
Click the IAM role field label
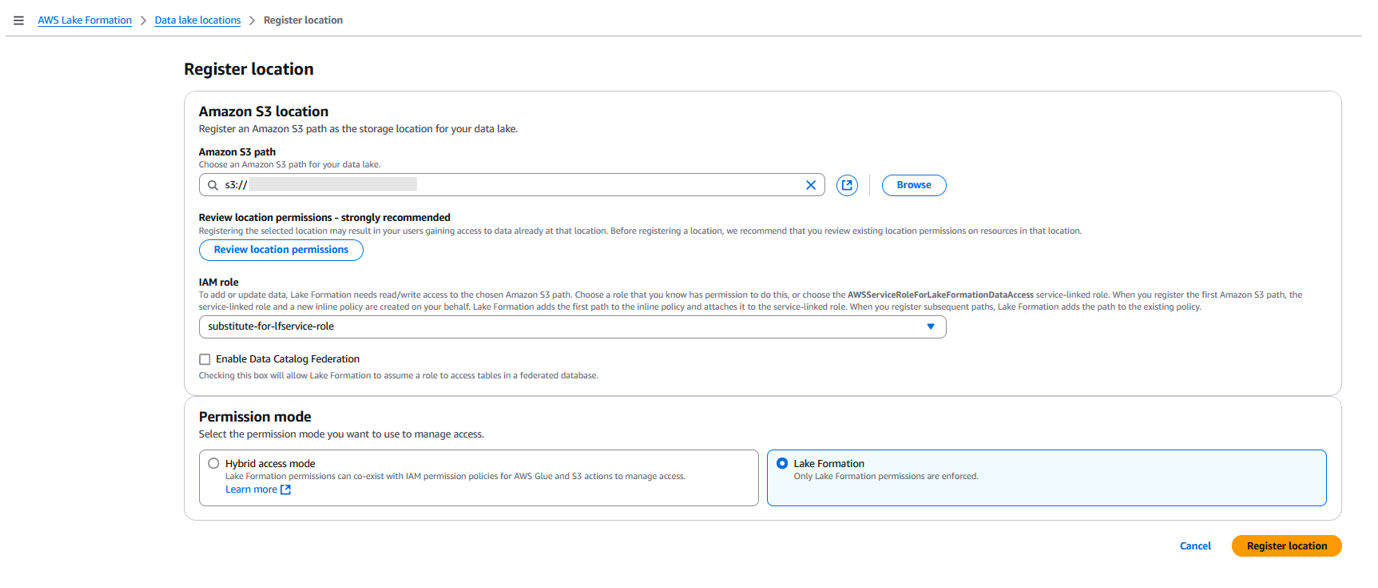pos(219,283)
